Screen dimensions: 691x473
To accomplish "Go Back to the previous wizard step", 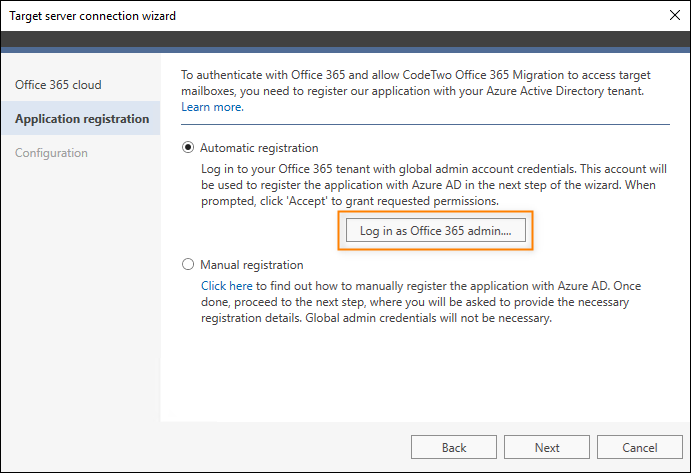I will point(454,447).
